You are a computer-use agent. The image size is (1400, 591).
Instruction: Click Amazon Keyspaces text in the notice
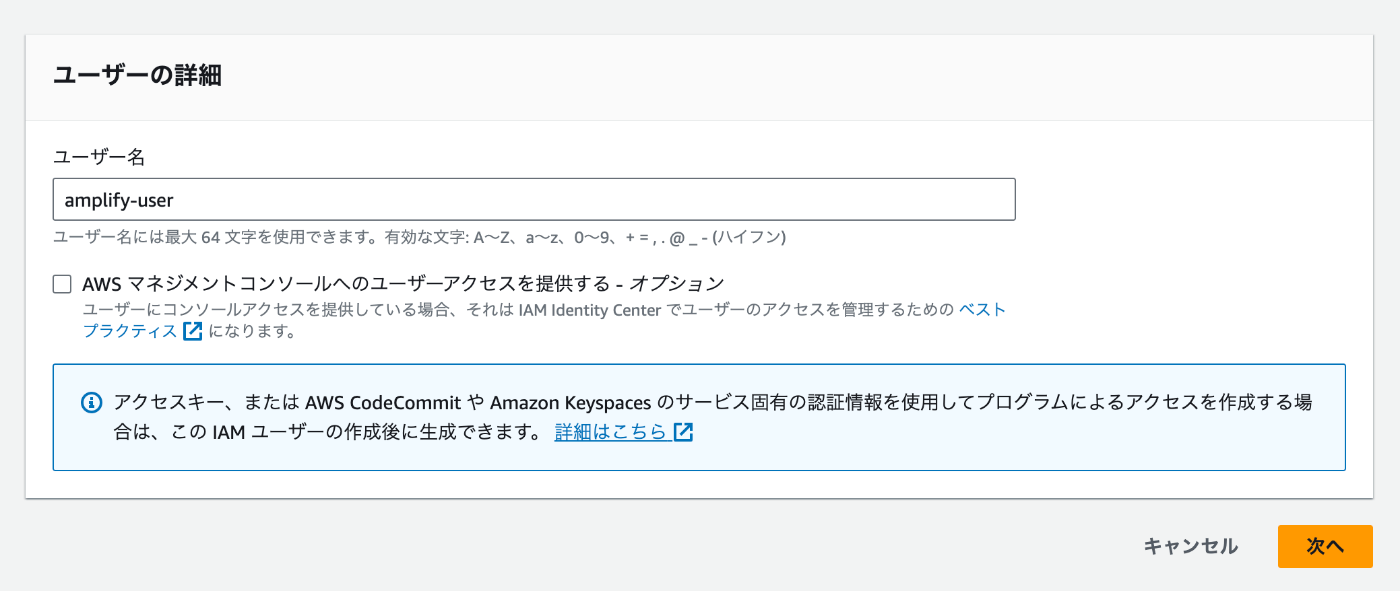point(571,403)
